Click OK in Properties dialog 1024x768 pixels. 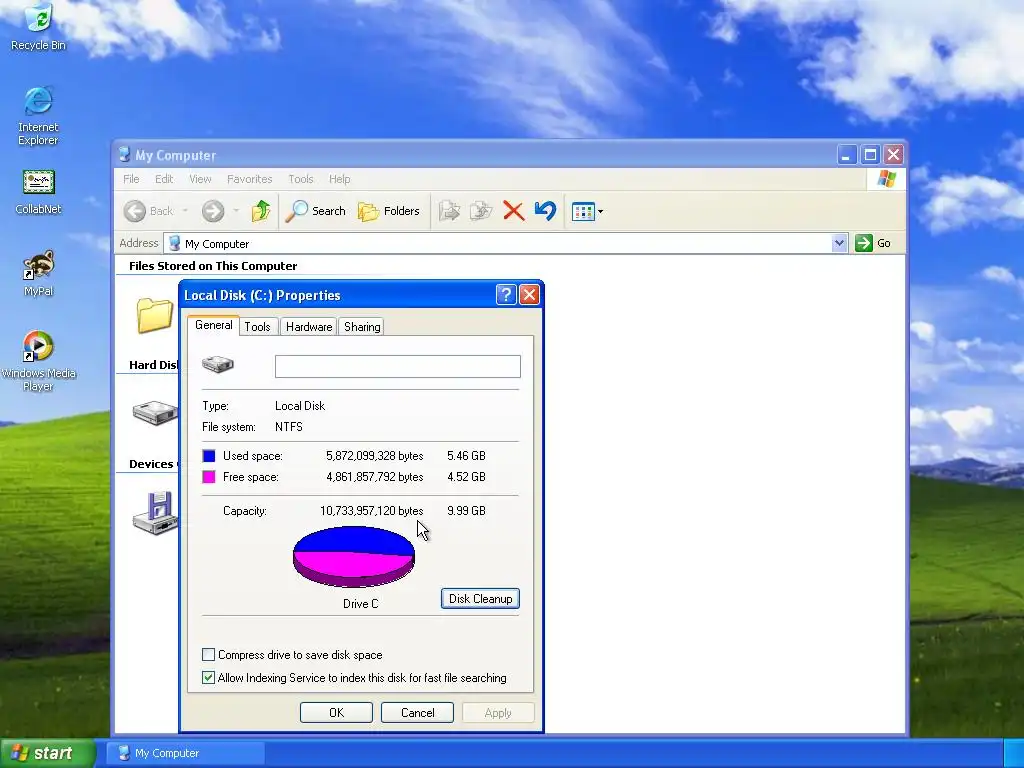pos(336,712)
